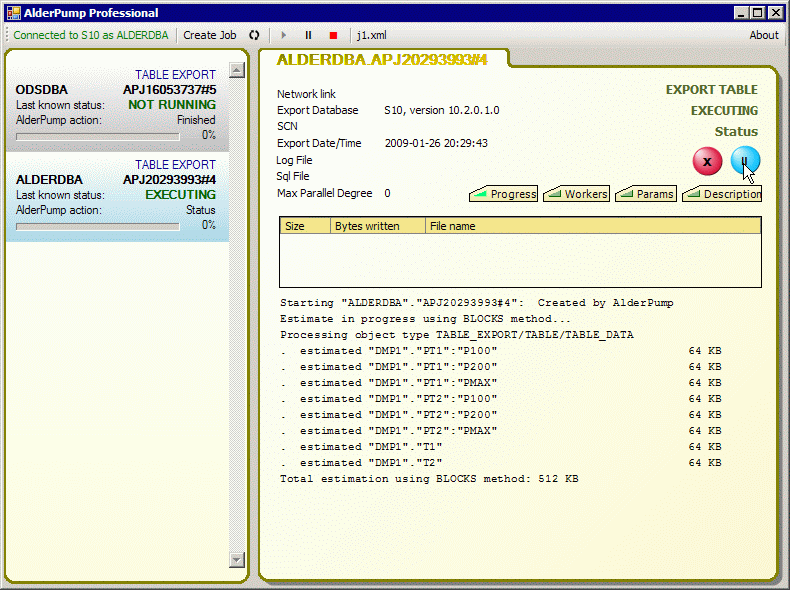Sort by the Bytes written column header
The image size is (790, 590).
click(378, 226)
